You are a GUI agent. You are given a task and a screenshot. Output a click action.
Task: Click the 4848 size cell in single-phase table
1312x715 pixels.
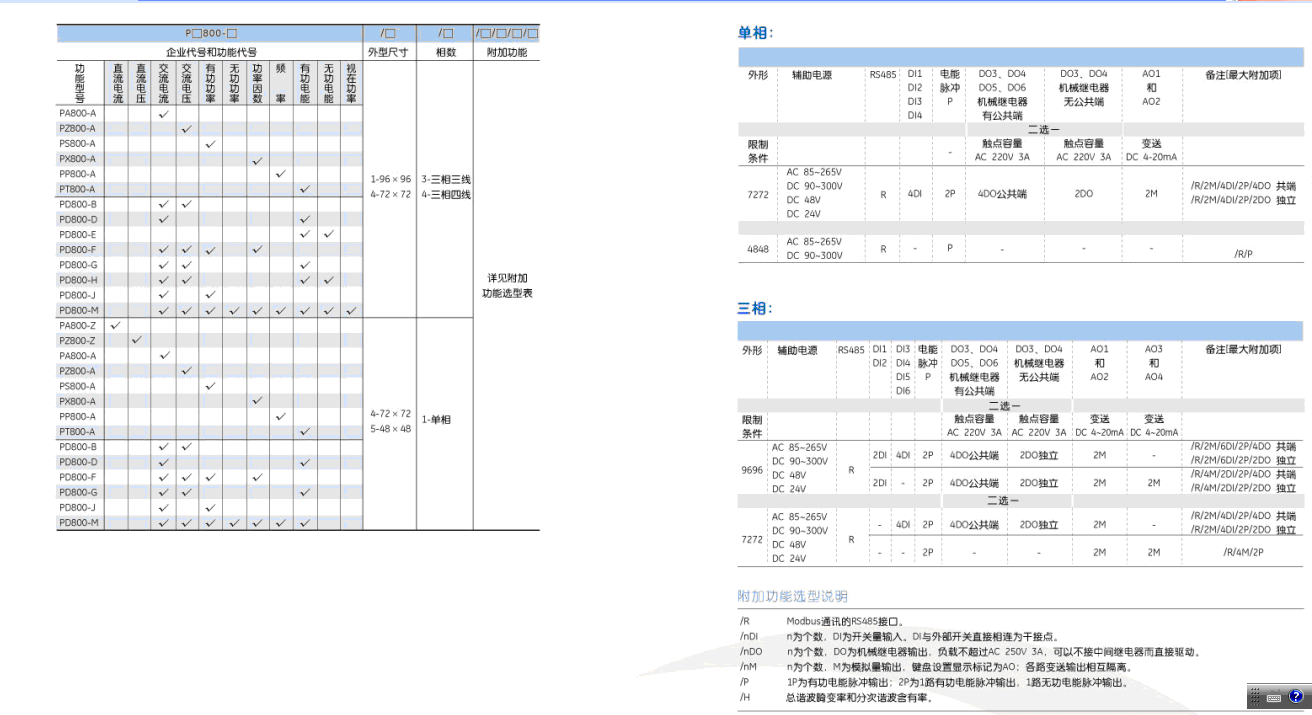click(758, 249)
